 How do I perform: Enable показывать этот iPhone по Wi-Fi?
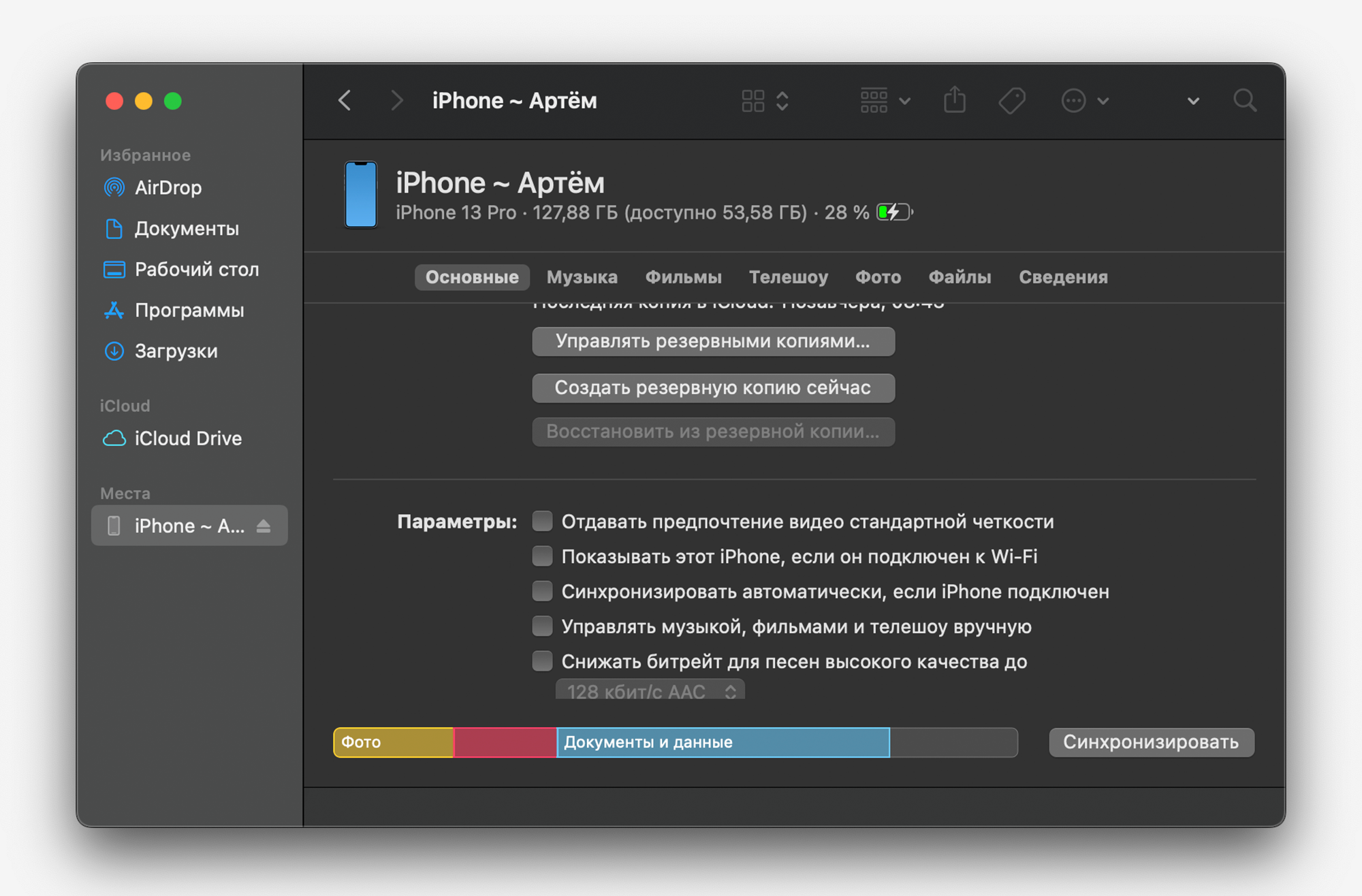point(540,556)
